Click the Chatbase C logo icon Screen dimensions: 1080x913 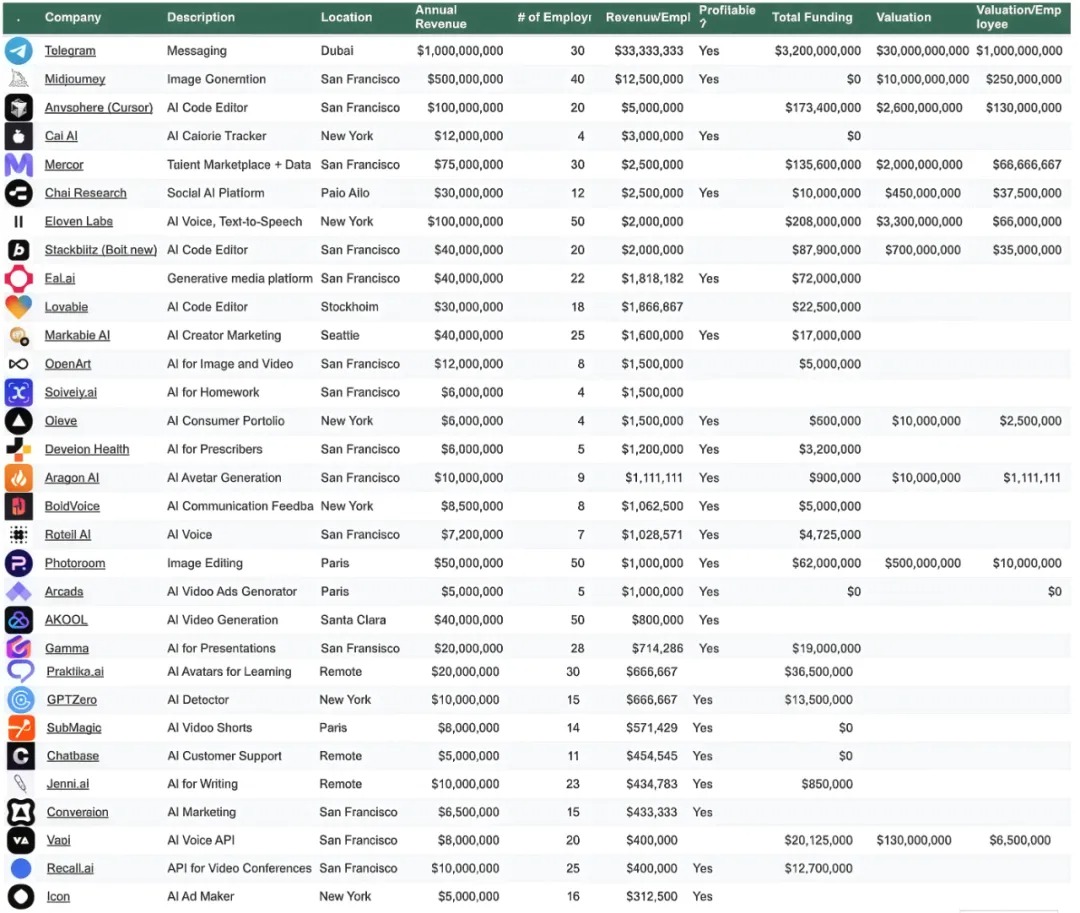coord(20,756)
